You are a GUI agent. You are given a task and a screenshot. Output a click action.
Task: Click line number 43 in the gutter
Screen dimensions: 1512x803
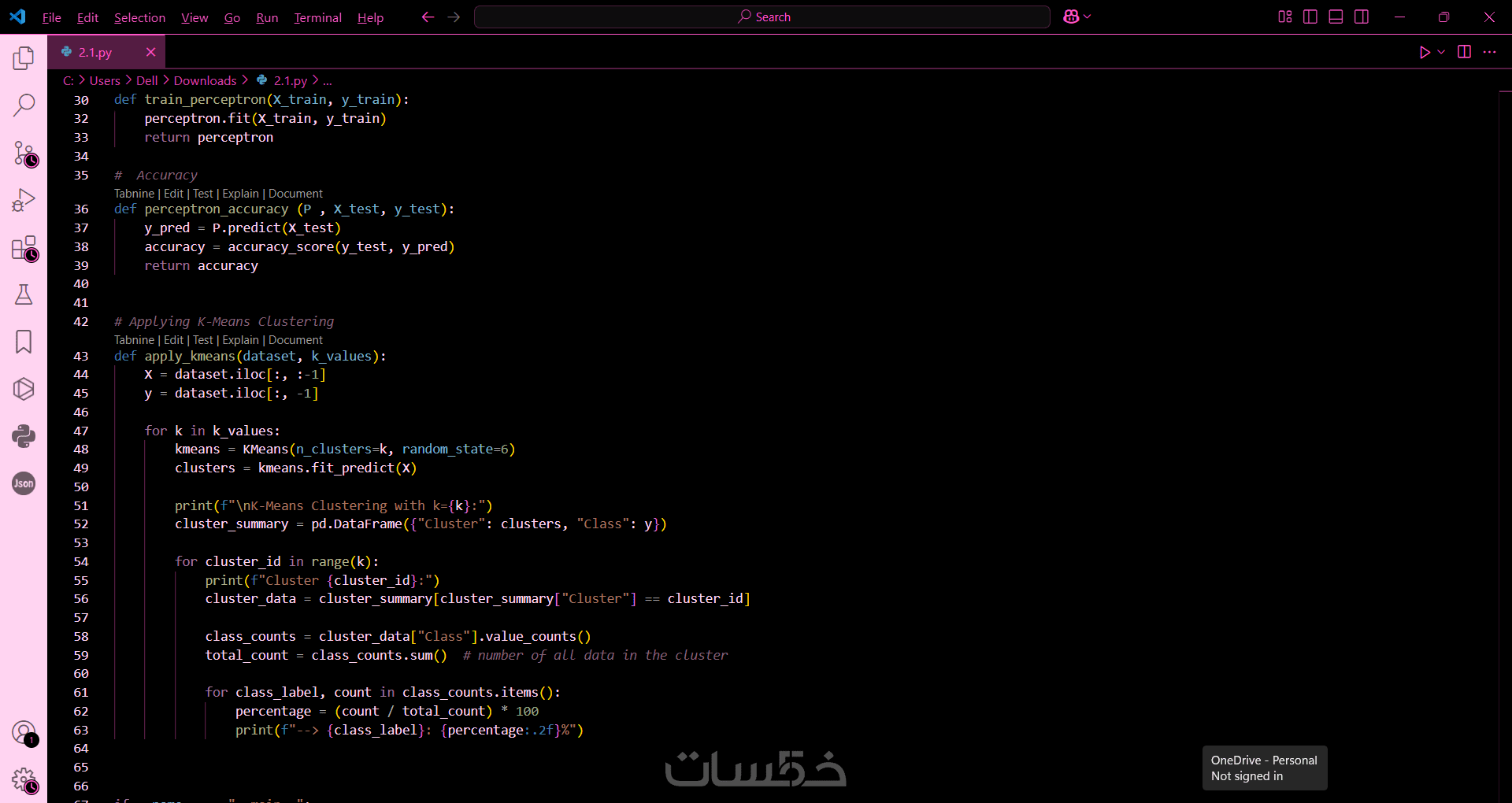coord(81,357)
